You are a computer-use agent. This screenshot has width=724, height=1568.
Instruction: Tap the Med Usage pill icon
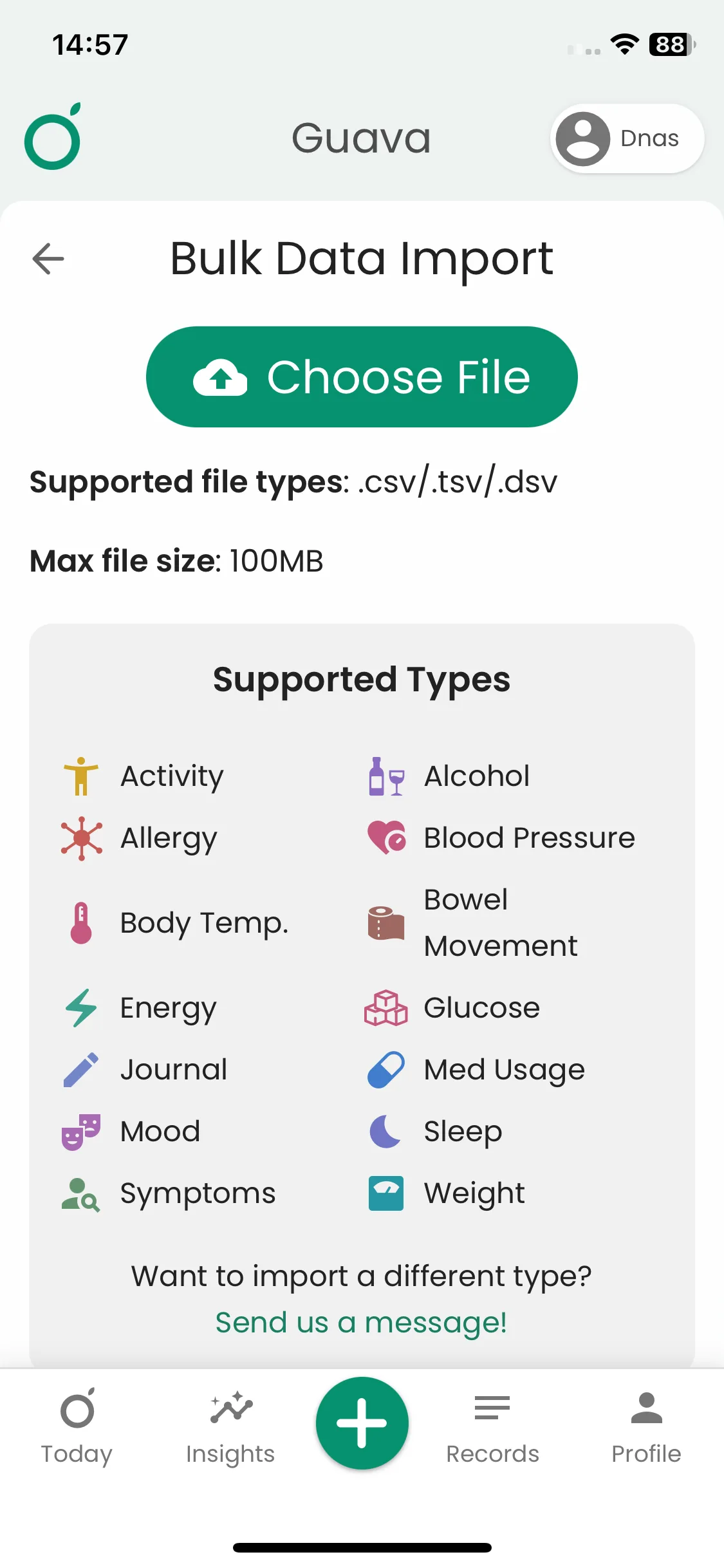point(386,1069)
